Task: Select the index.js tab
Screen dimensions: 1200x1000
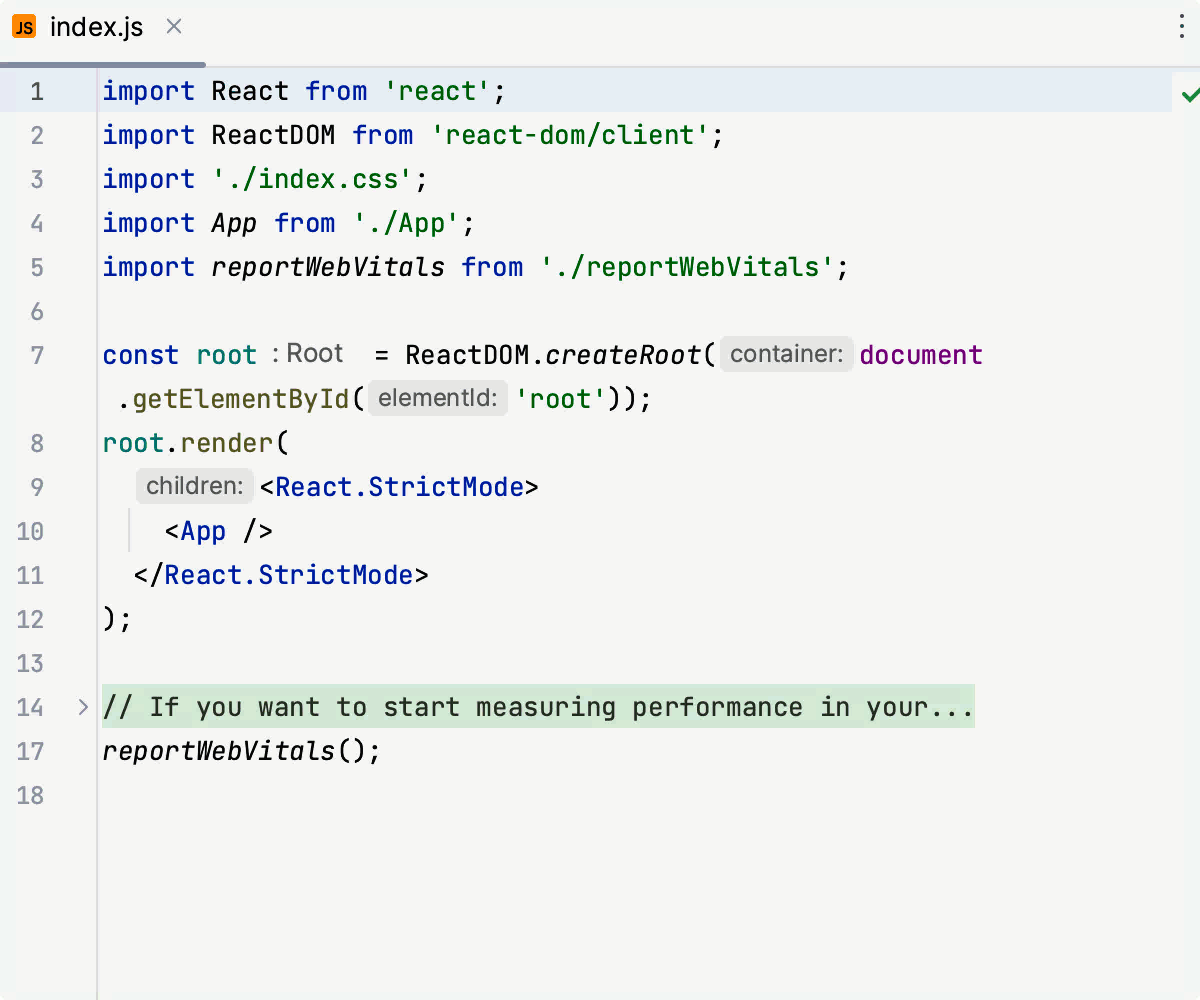Action: pos(95,27)
